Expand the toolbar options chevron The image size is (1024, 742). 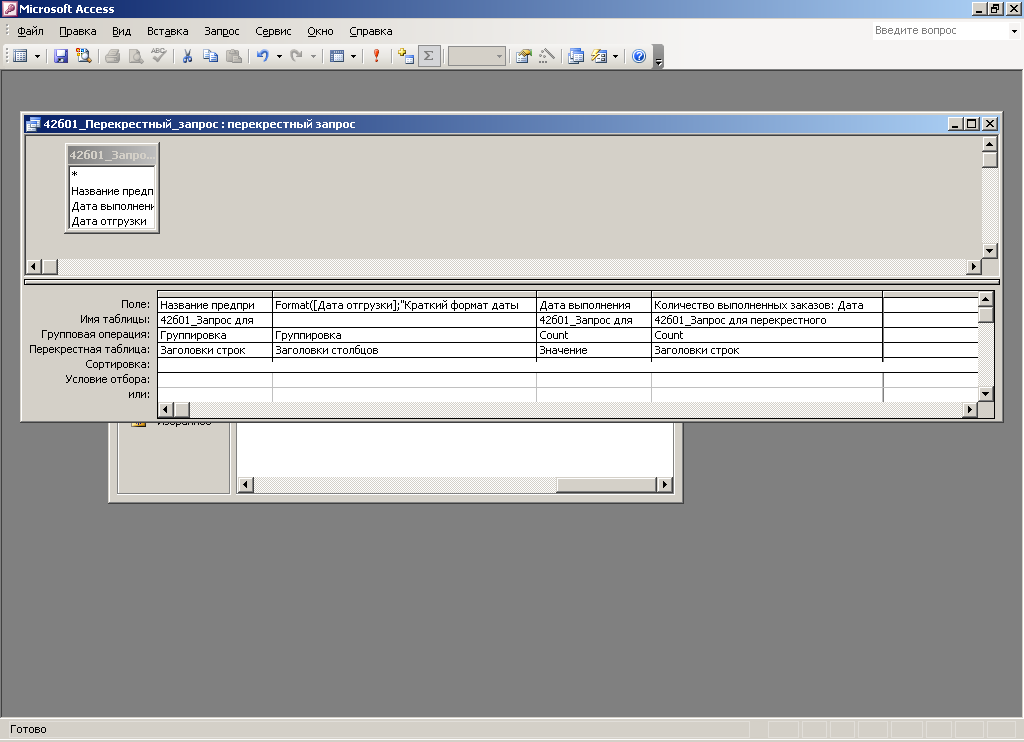(x=658, y=57)
